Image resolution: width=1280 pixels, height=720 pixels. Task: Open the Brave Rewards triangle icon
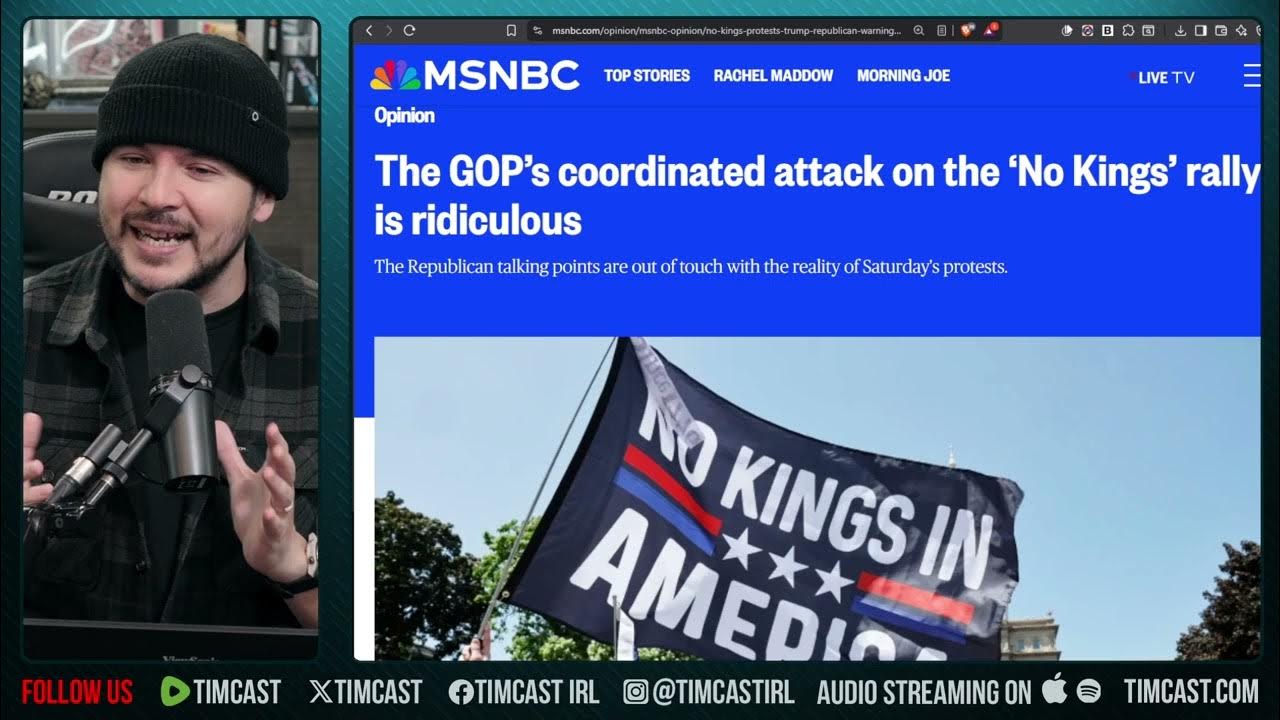(990, 30)
